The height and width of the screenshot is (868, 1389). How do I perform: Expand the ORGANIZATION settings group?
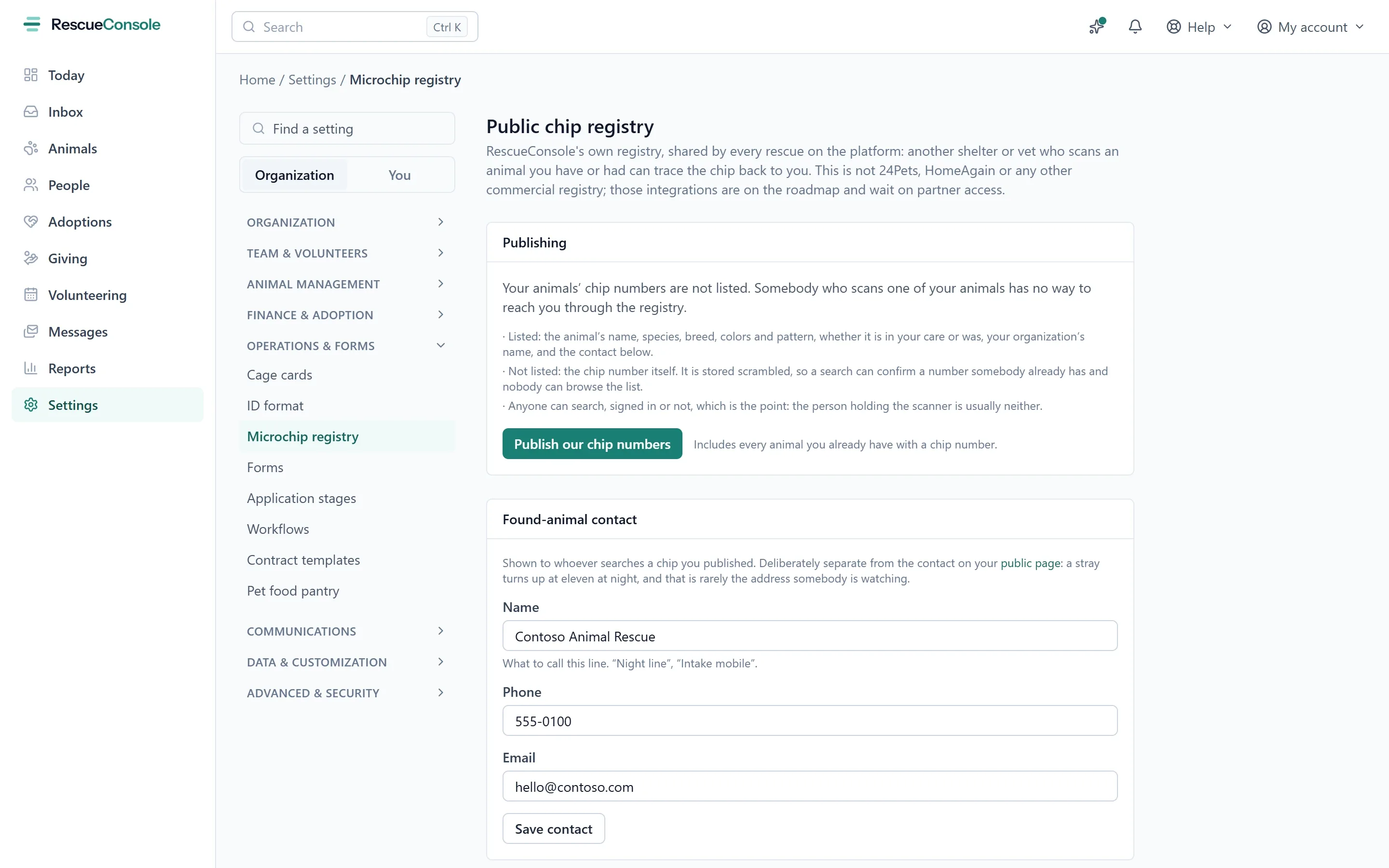tap(347, 222)
